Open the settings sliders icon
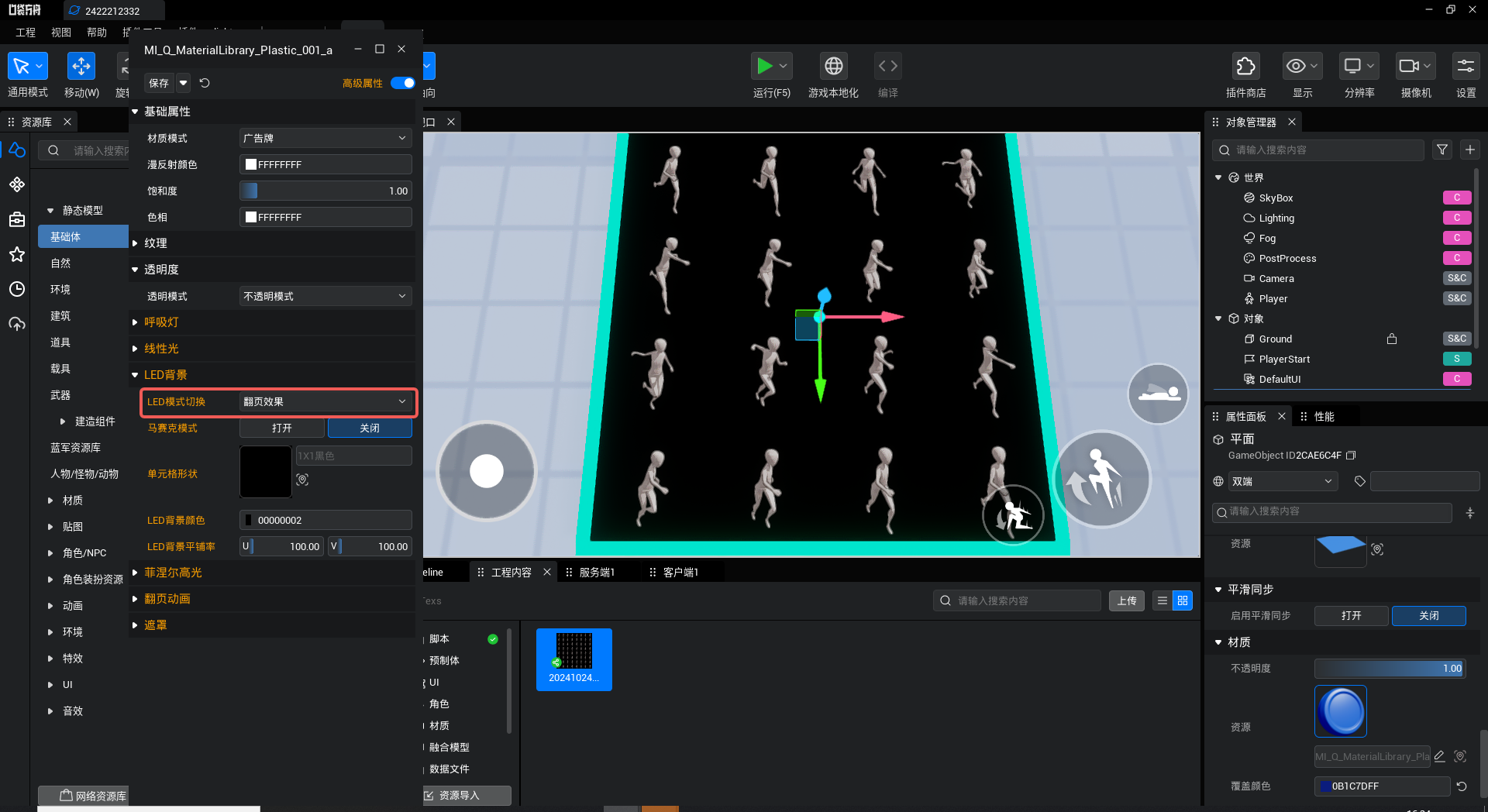 point(1466,67)
